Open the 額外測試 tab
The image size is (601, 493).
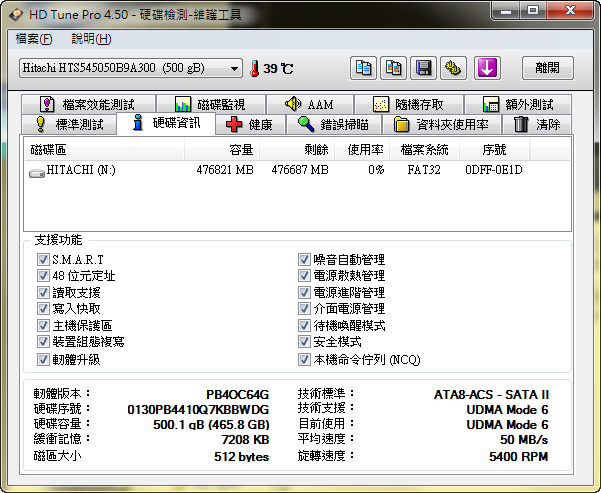518,104
